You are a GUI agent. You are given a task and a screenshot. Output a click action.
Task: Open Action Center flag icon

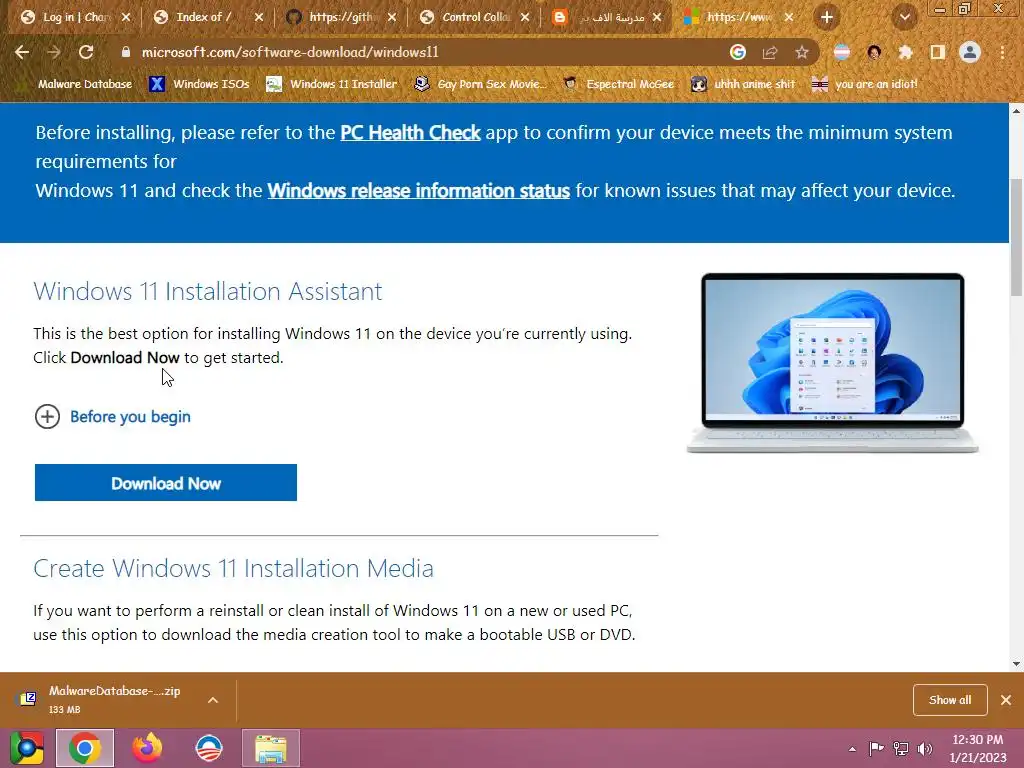click(x=876, y=748)
